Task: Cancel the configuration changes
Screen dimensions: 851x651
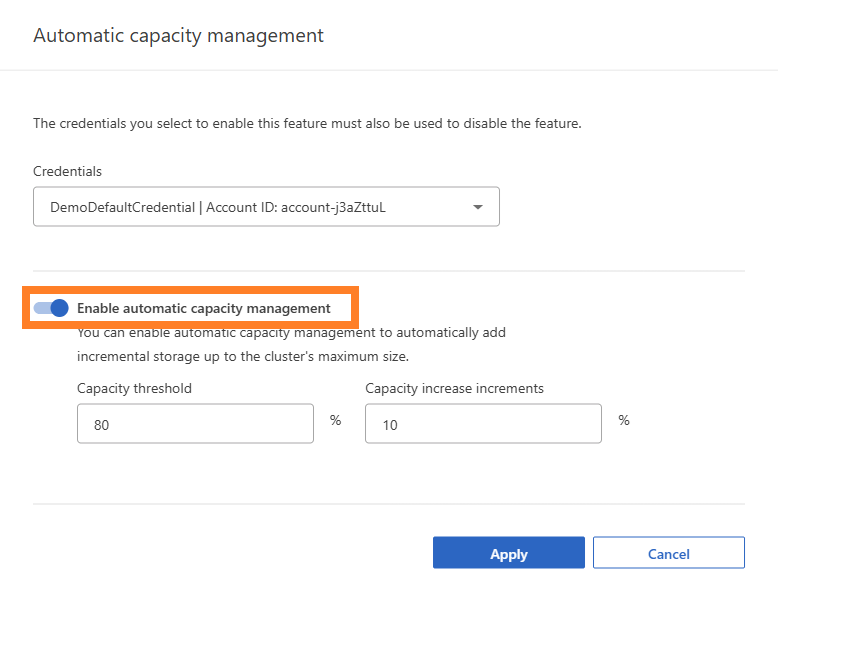Action: coord(668,552)
